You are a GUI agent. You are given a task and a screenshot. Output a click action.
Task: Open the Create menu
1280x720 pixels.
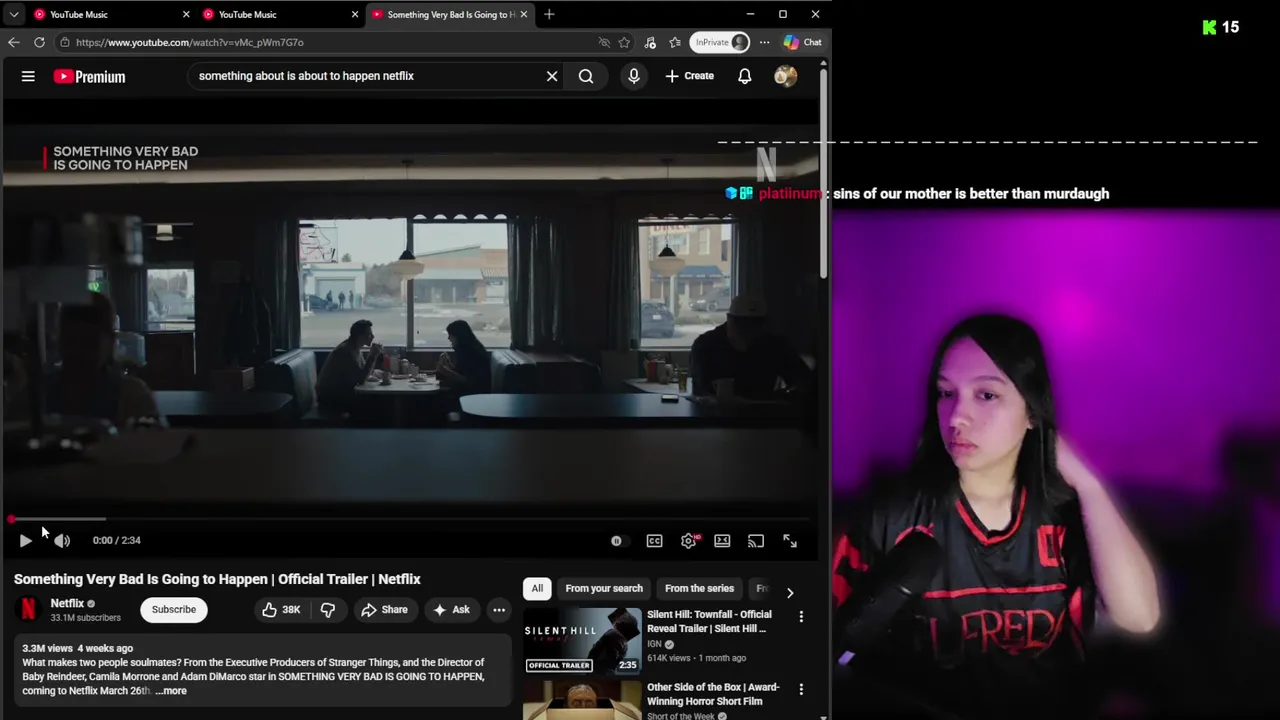pyautogui.click(x=690, y=76)
